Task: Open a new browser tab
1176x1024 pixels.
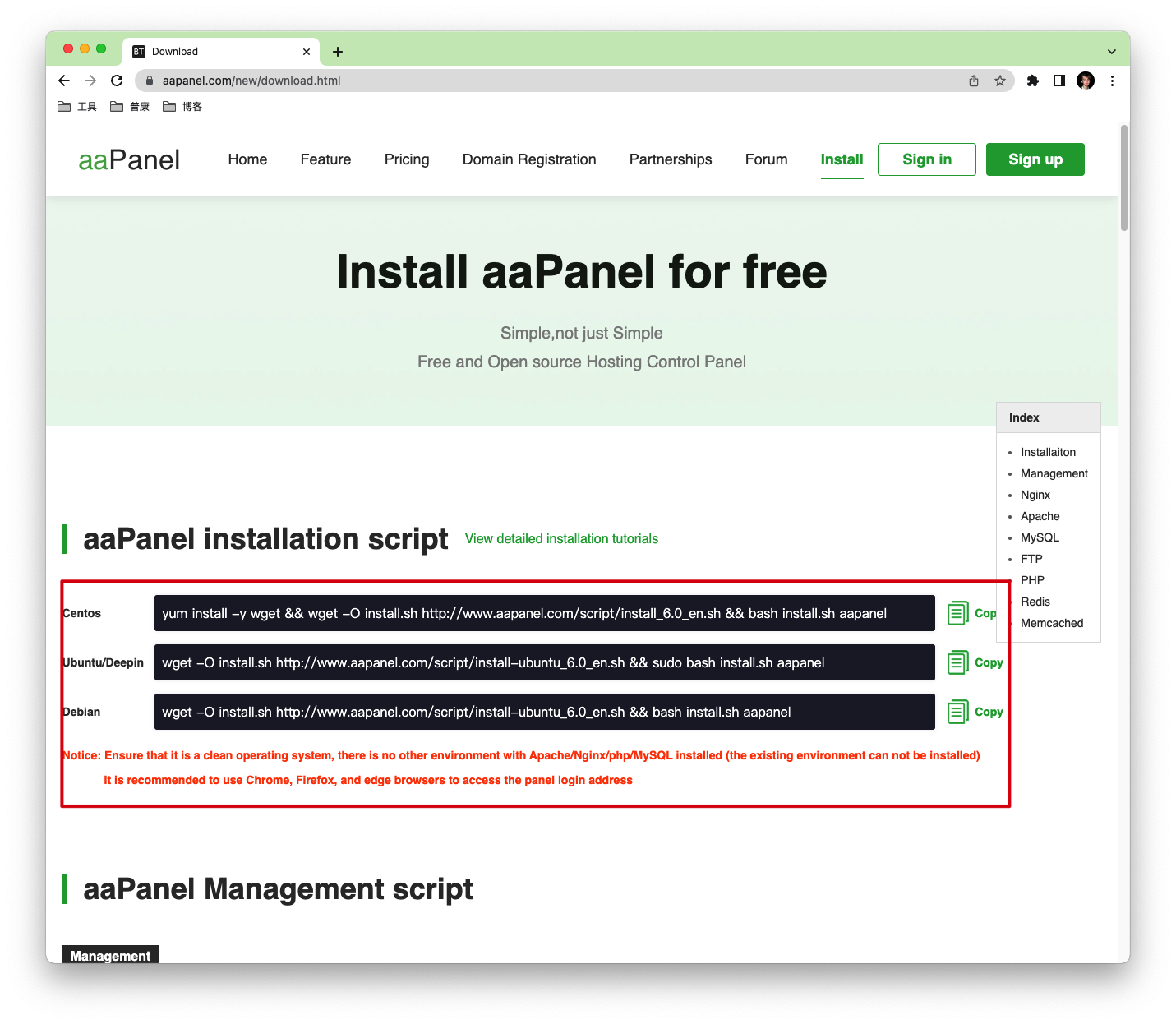Action: [x=338, y=52]
